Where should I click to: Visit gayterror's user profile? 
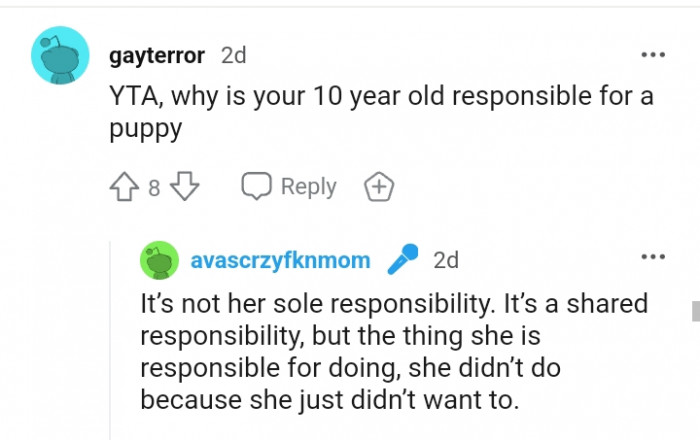(x=158, y=55)
